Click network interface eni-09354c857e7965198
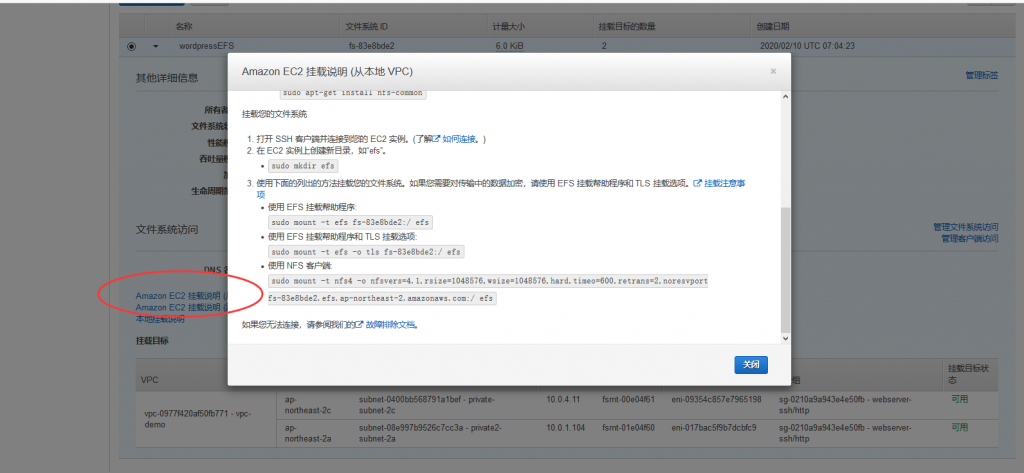Viewport: 1024px width, 473px height. (x=716, y=399)
